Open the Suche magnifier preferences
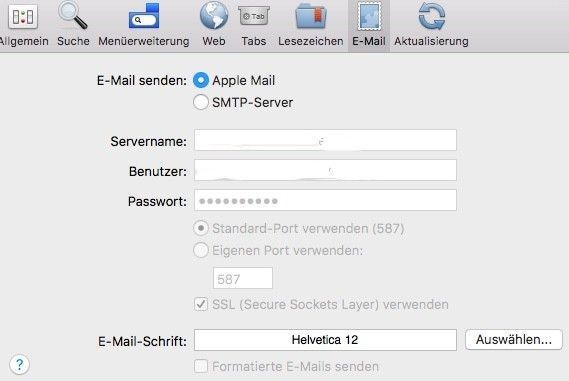Screen dimensions: 569x381 [x=73, y=16]
